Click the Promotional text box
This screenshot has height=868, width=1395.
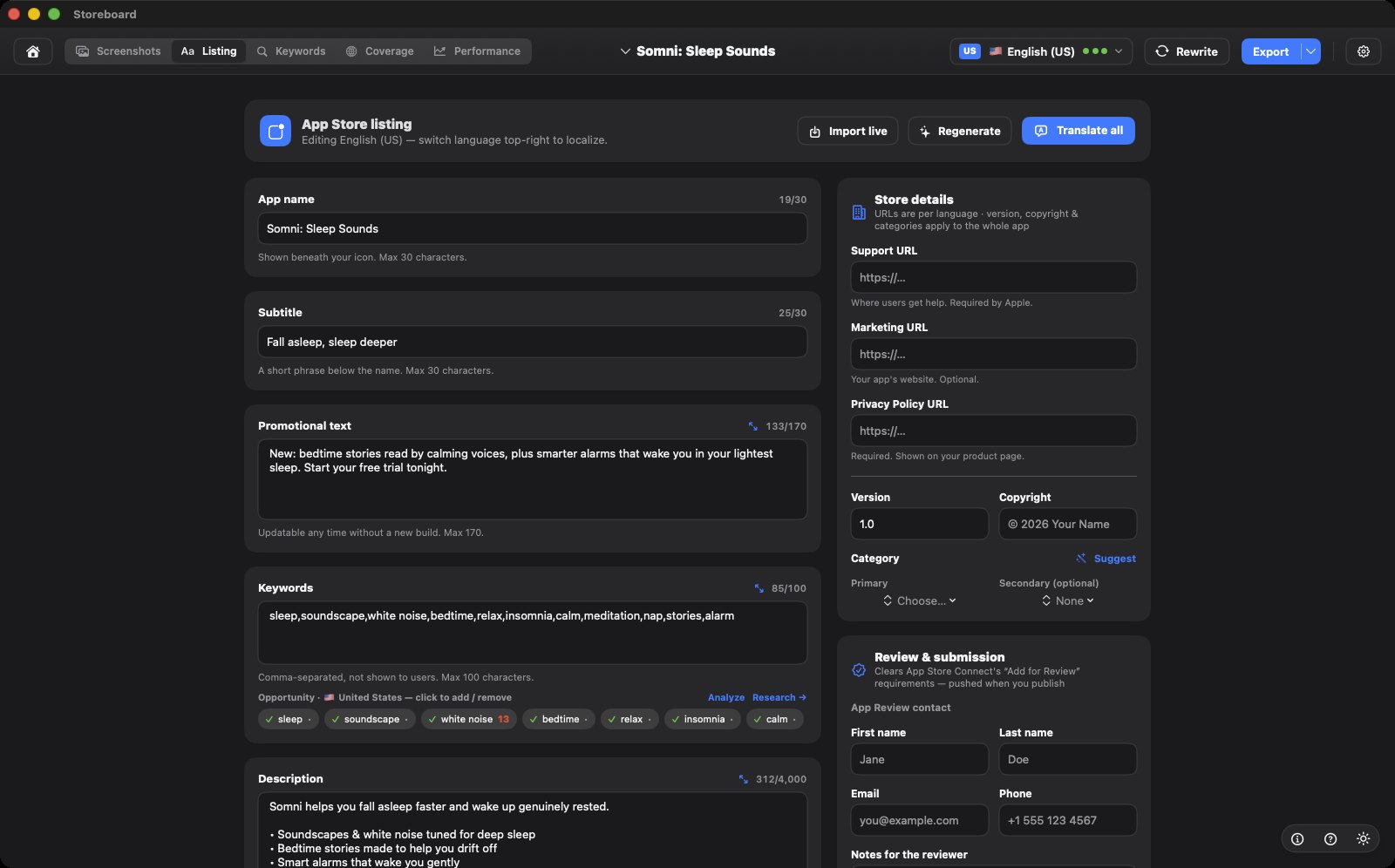click(533, 479)
